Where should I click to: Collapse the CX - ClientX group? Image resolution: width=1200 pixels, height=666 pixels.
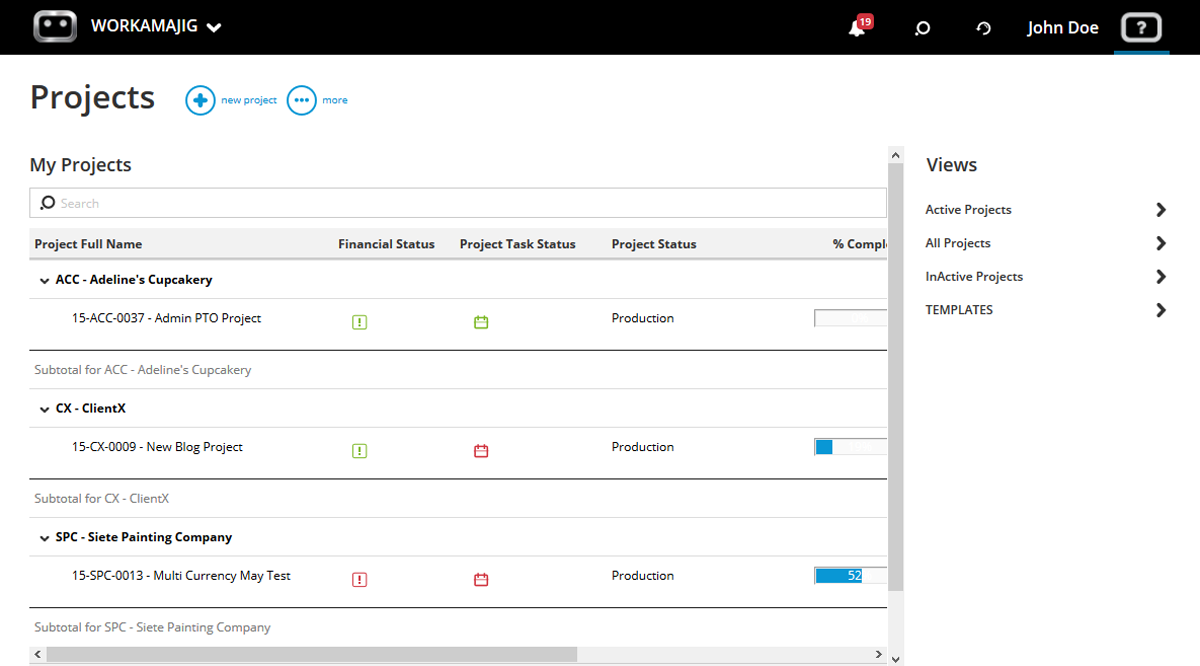[x=44, y=409]
